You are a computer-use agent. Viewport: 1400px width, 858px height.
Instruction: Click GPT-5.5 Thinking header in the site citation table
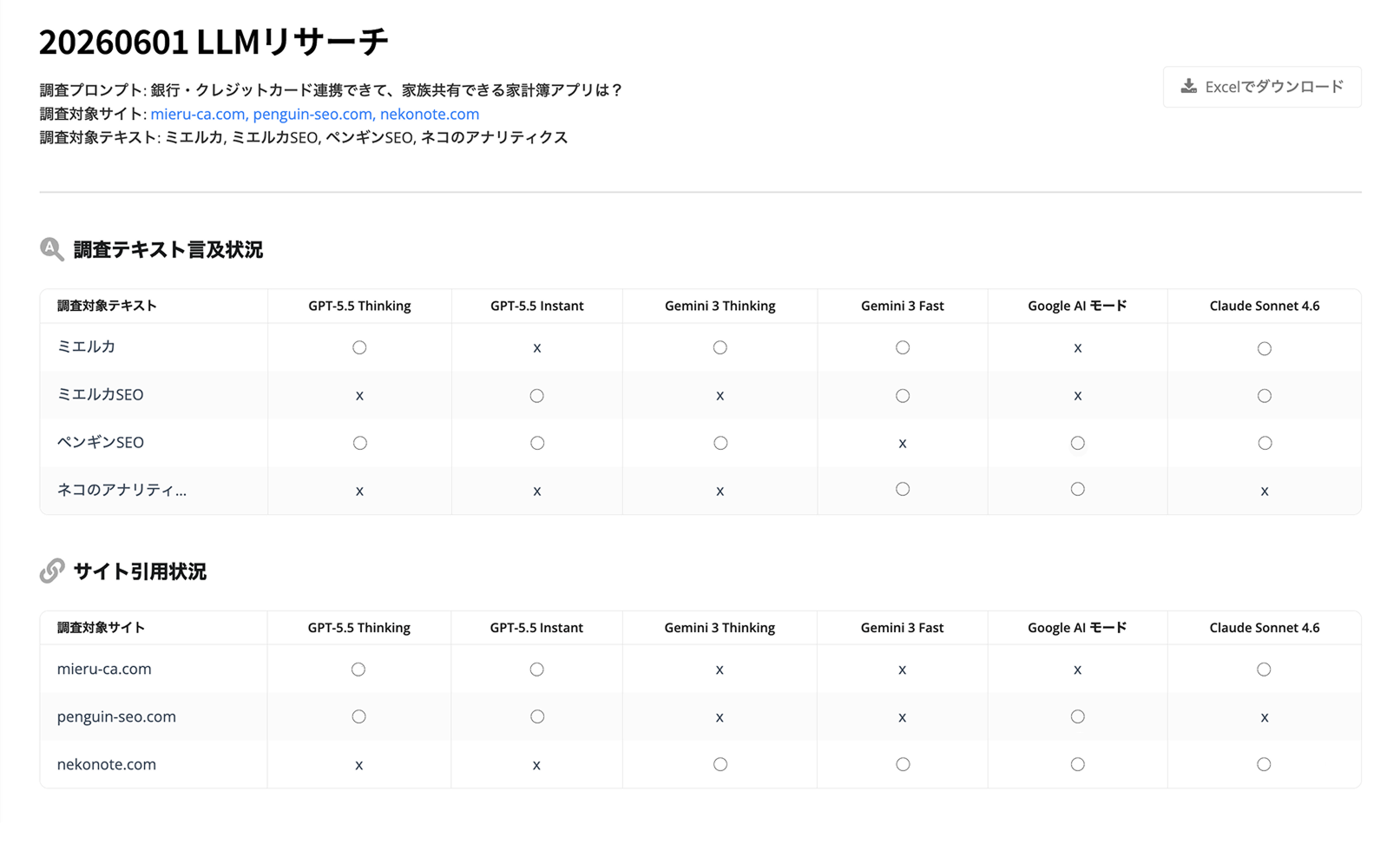click(358, 628)
